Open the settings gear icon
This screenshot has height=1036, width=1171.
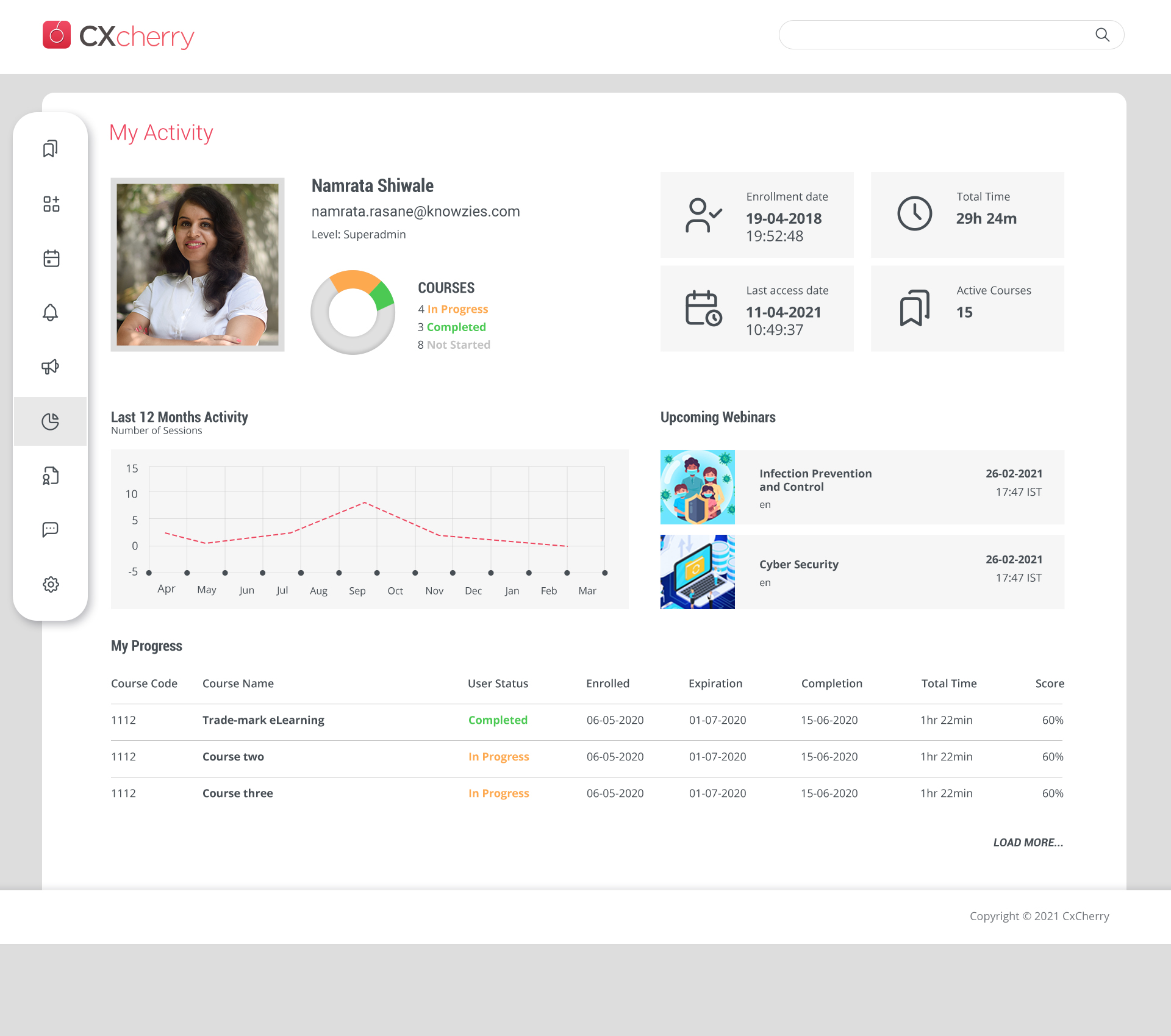51,584
